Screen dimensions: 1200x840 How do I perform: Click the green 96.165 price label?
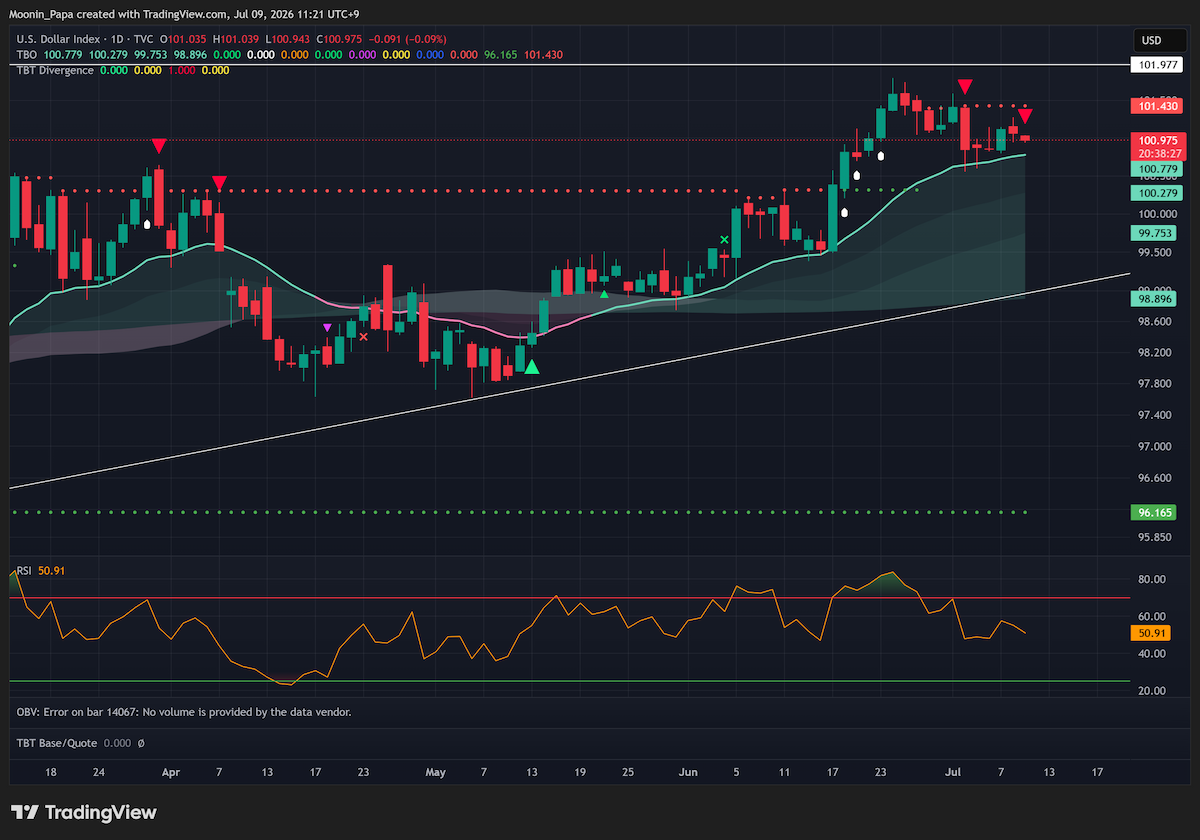(1157, 512)
